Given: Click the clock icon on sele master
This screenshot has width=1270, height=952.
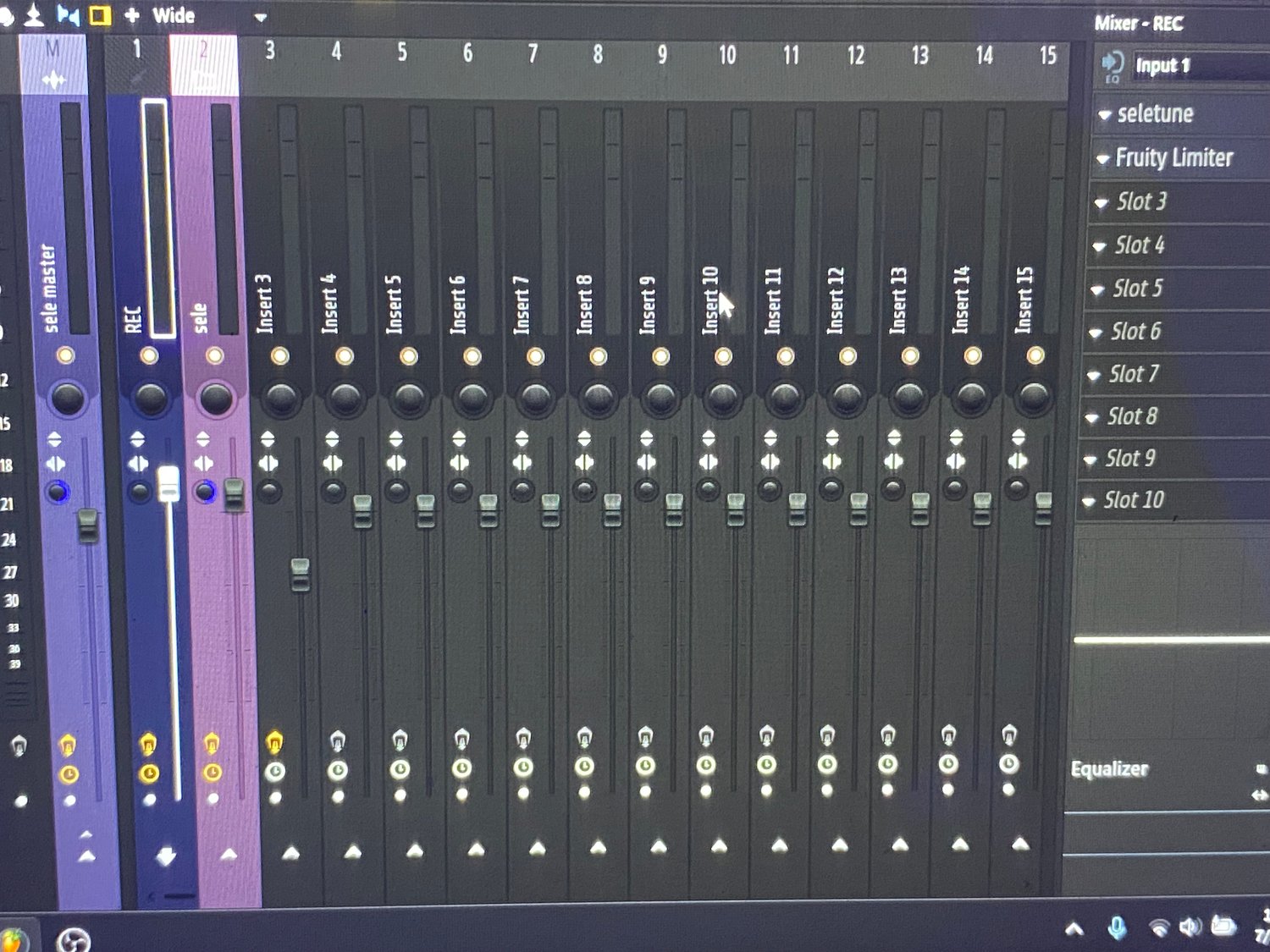Looking at the screenshot, I should (69, 773).
